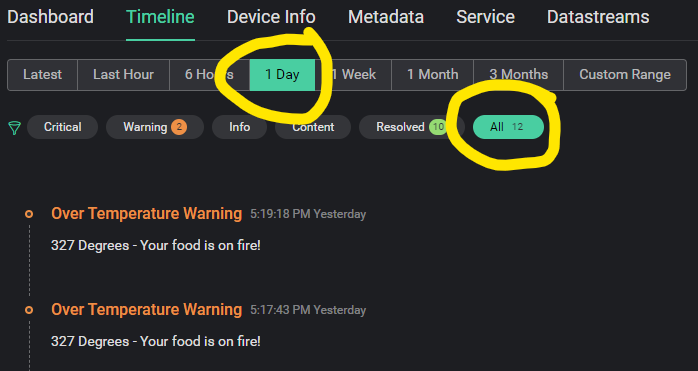Show Latest time range

(x=43, y=74)
